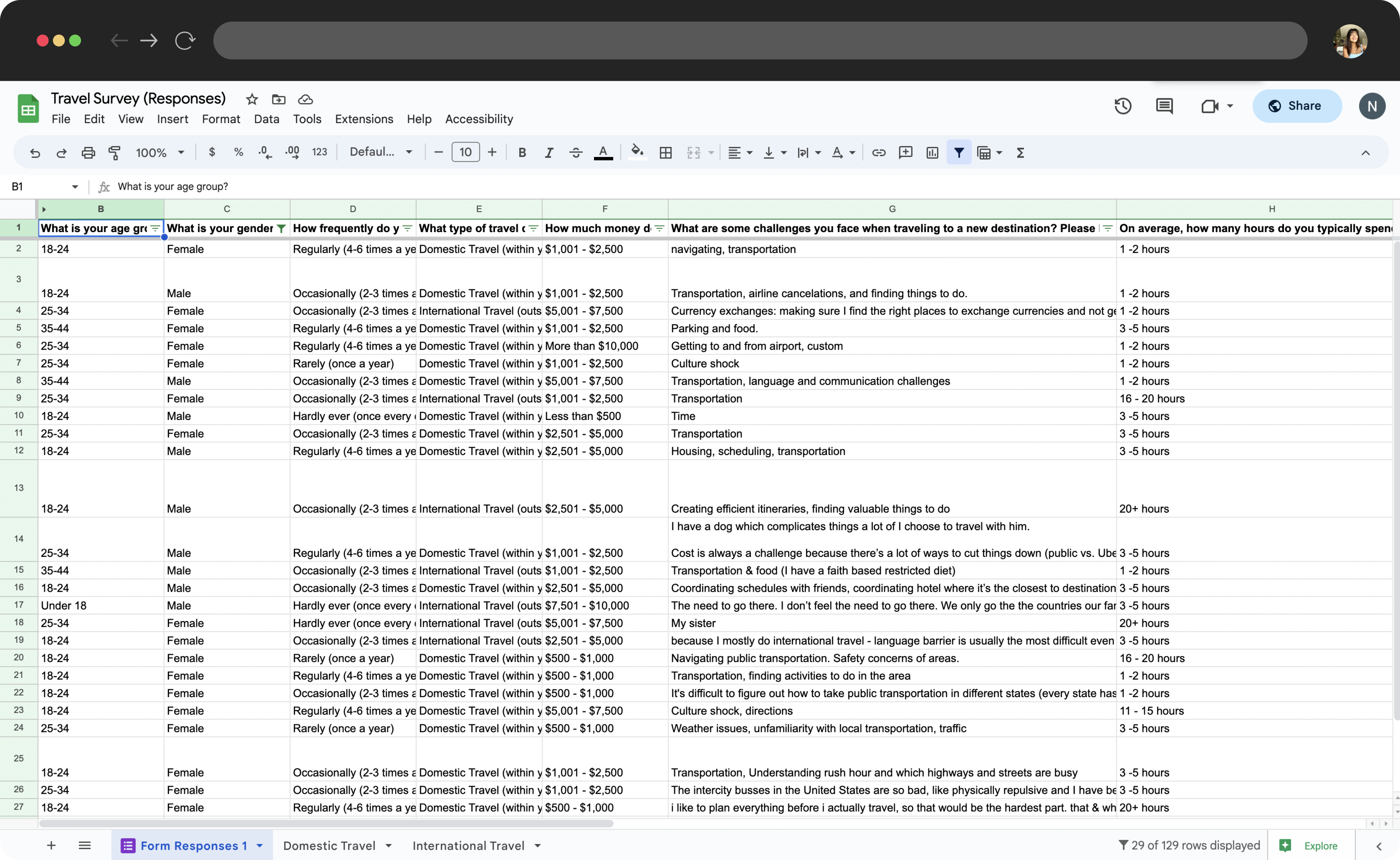Open filter for type of travel column E
Viewport: 1400px width, 860px height.
tap(533, 228)
